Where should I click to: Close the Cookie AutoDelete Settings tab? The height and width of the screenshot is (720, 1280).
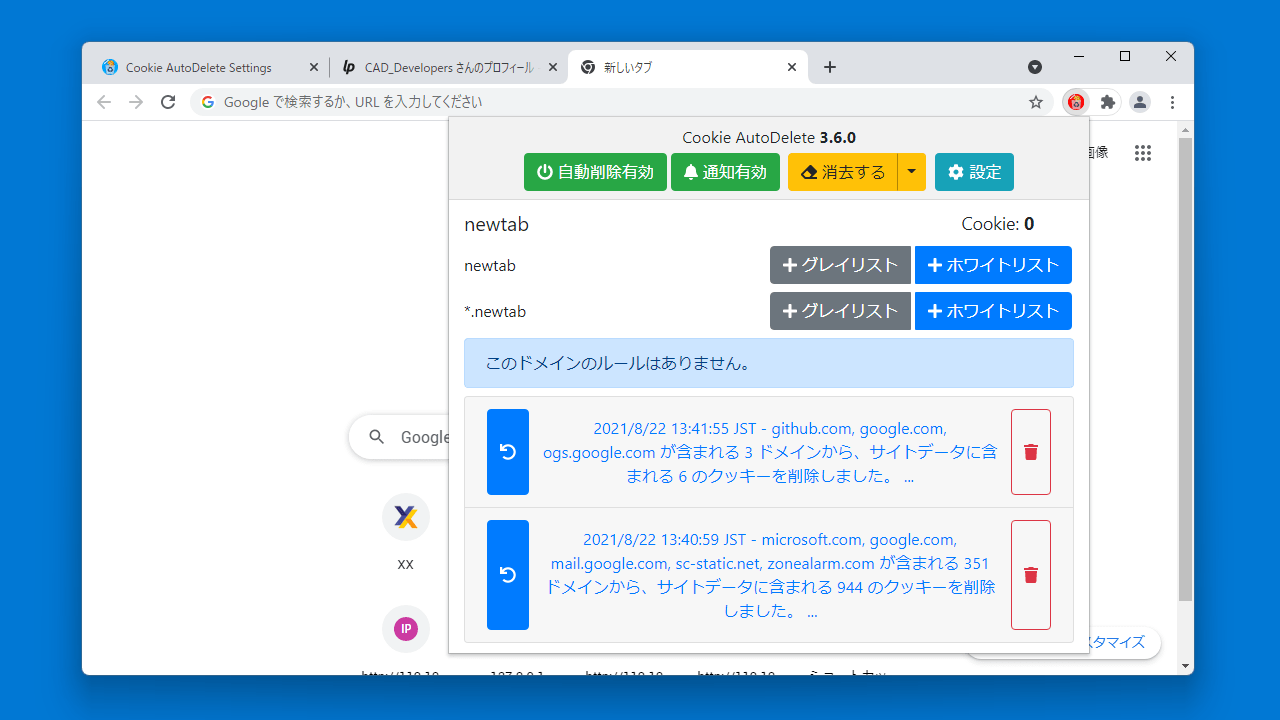(x=313, y=67)
